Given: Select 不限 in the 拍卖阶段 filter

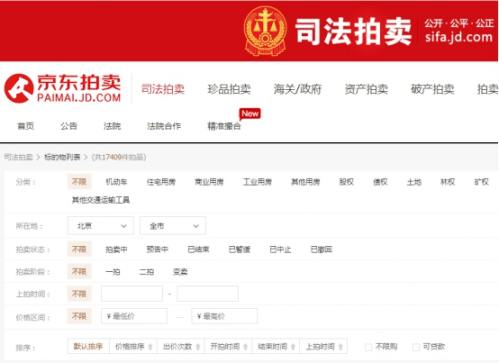Looking at the screenshot, I should (x=79, y=272).
